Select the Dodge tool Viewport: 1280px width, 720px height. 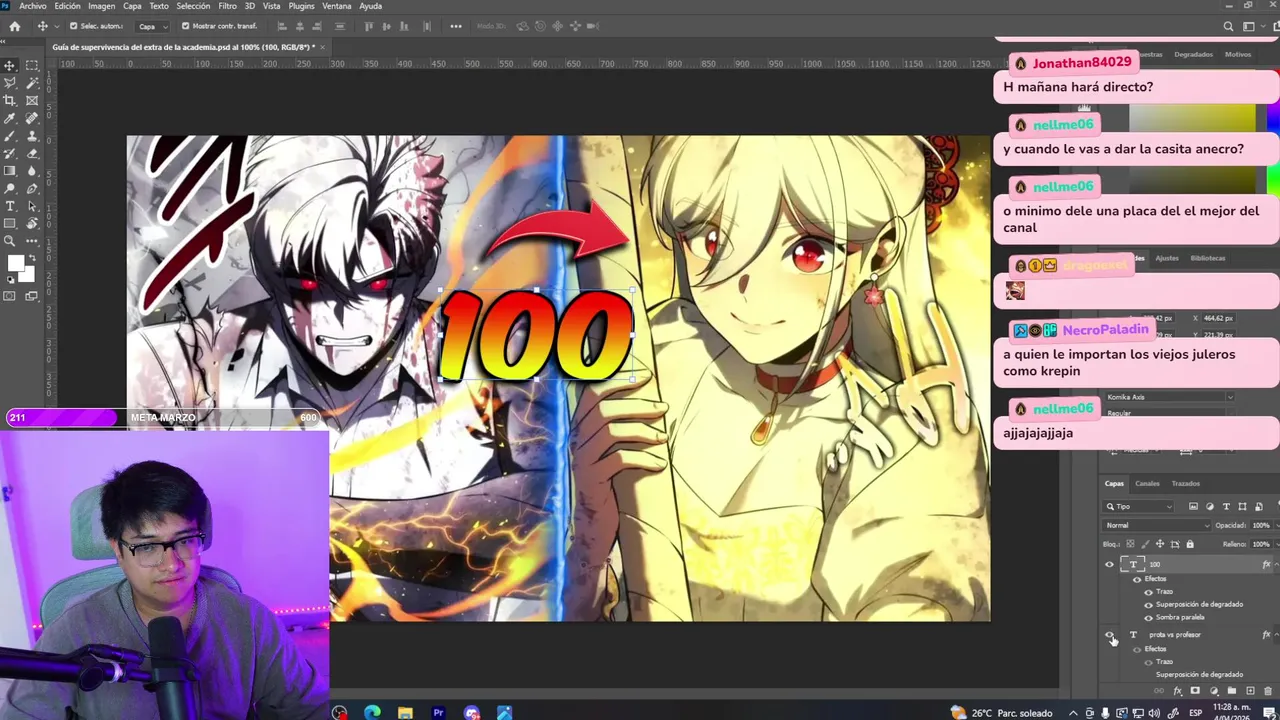(x=10, y=188)
